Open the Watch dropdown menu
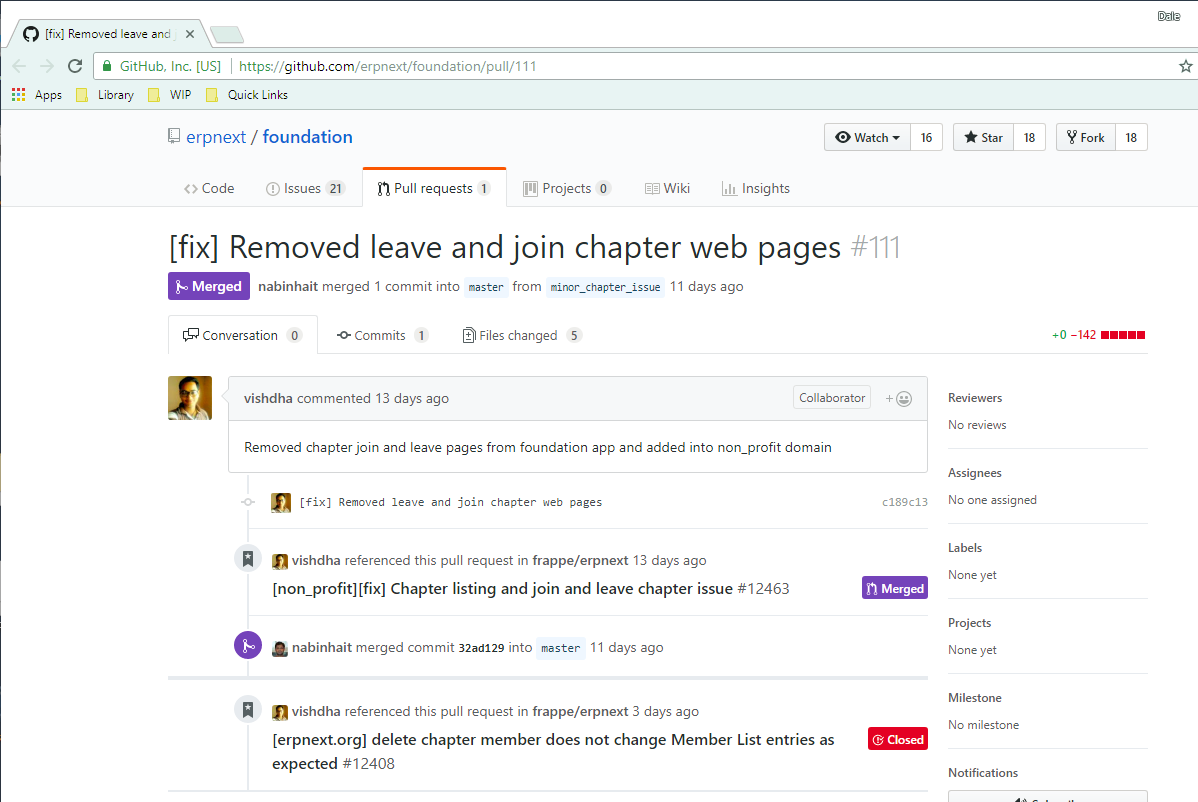This screenshot has width=1198, height=802. (867, 137)
